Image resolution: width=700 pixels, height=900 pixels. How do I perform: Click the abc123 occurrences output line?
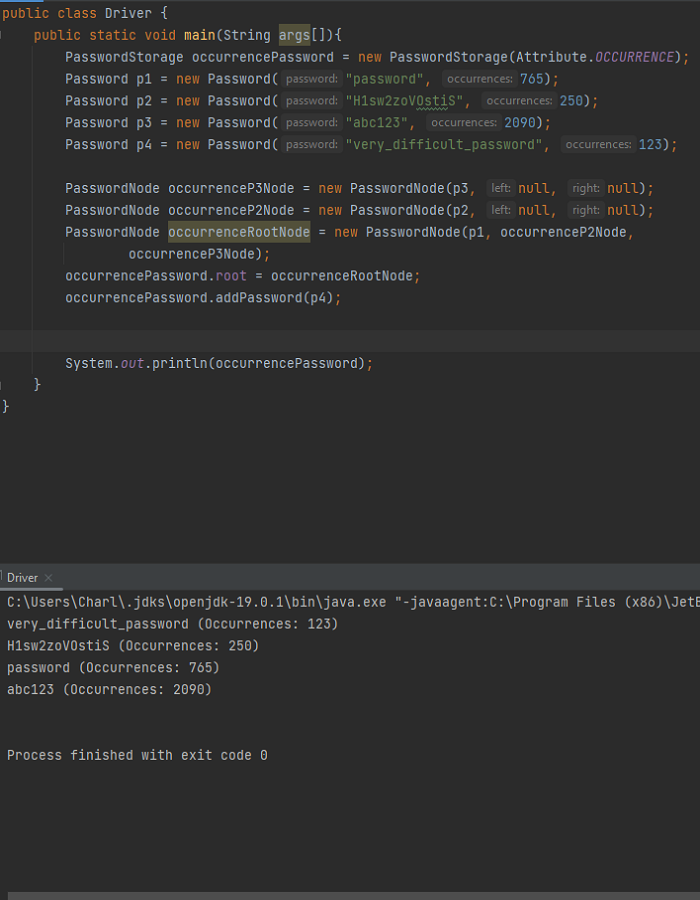(109, 689)
